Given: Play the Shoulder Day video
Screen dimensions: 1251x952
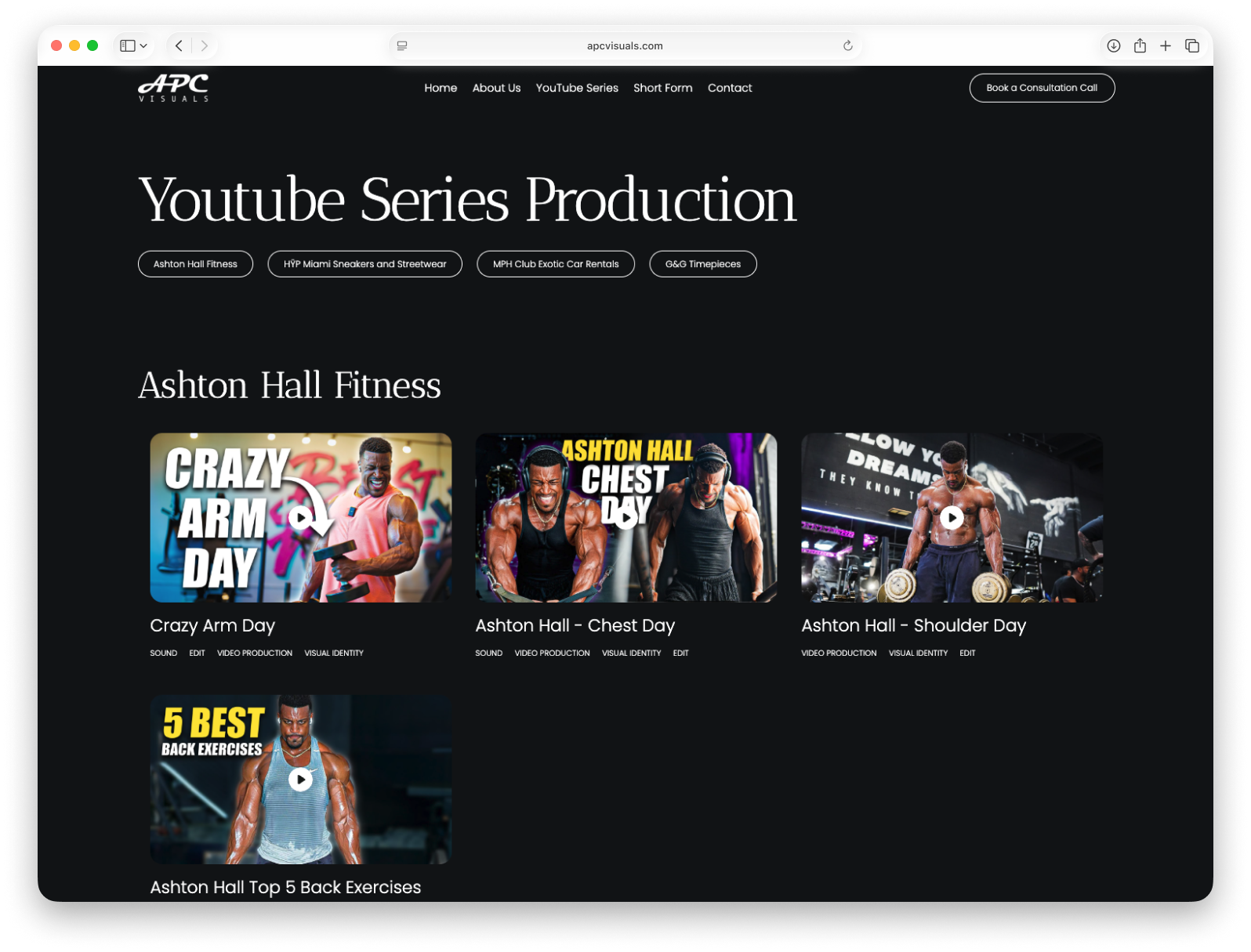Looking at the screenshot, I should (952, 517).
